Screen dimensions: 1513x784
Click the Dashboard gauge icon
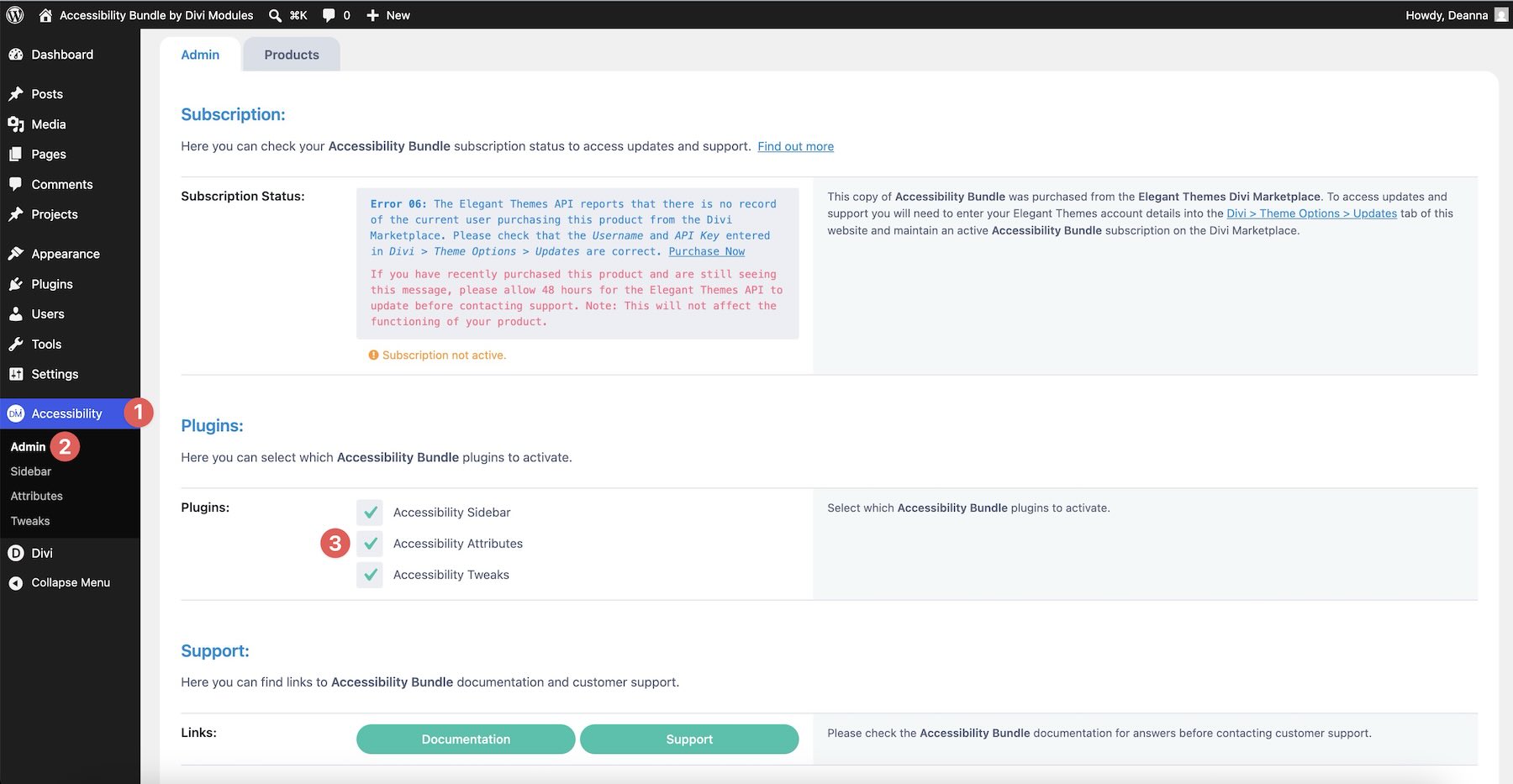click(x=15, y=55)
